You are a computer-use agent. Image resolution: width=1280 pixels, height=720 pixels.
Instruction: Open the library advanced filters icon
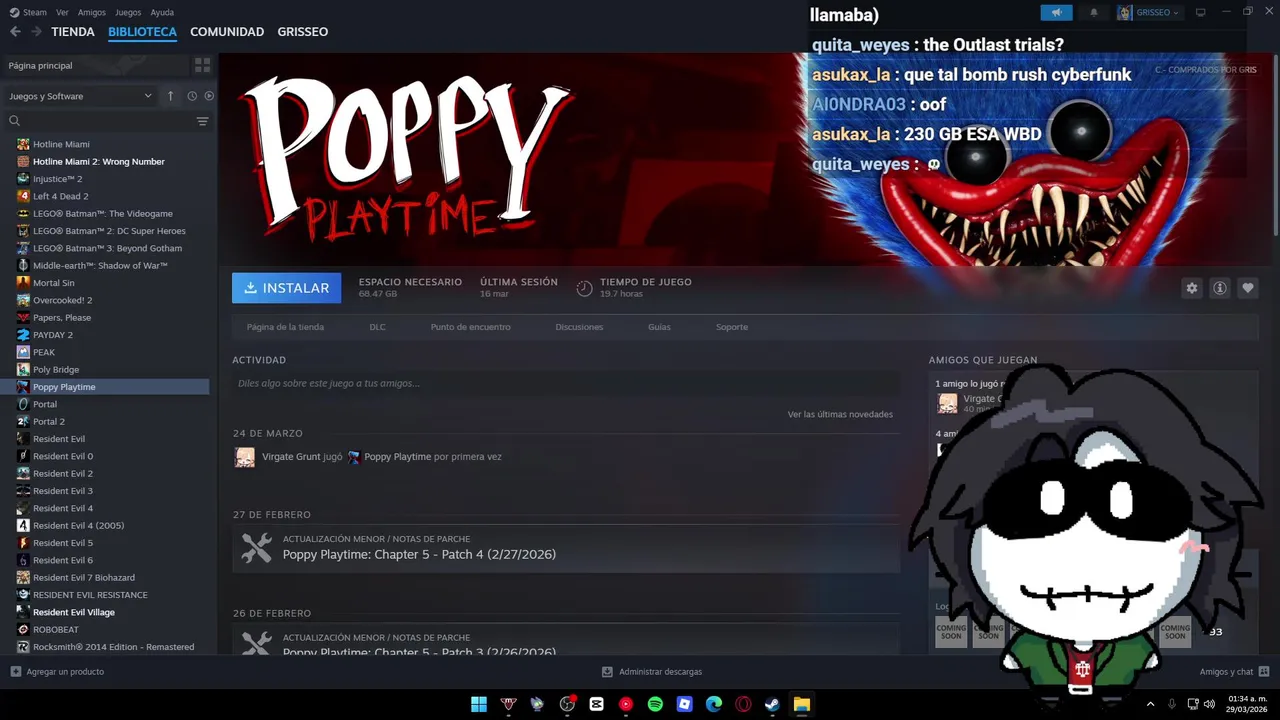pyautogui.click(x=202, y=121)
